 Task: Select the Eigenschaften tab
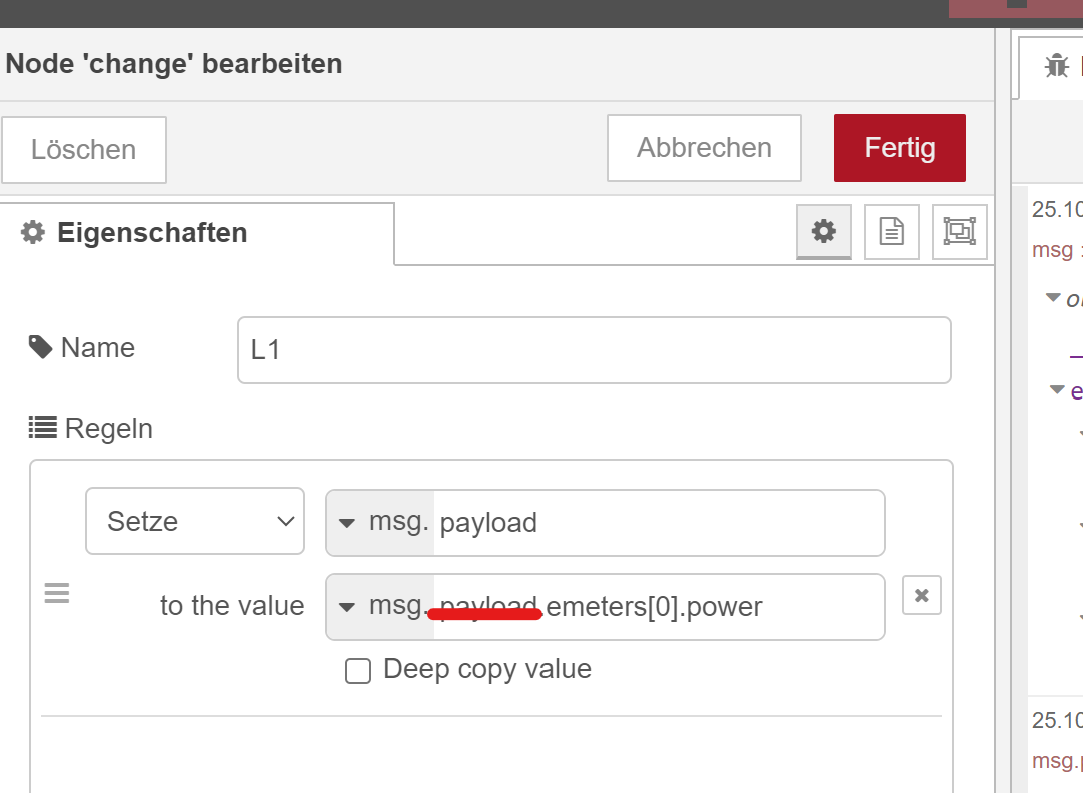pos(196,233)
